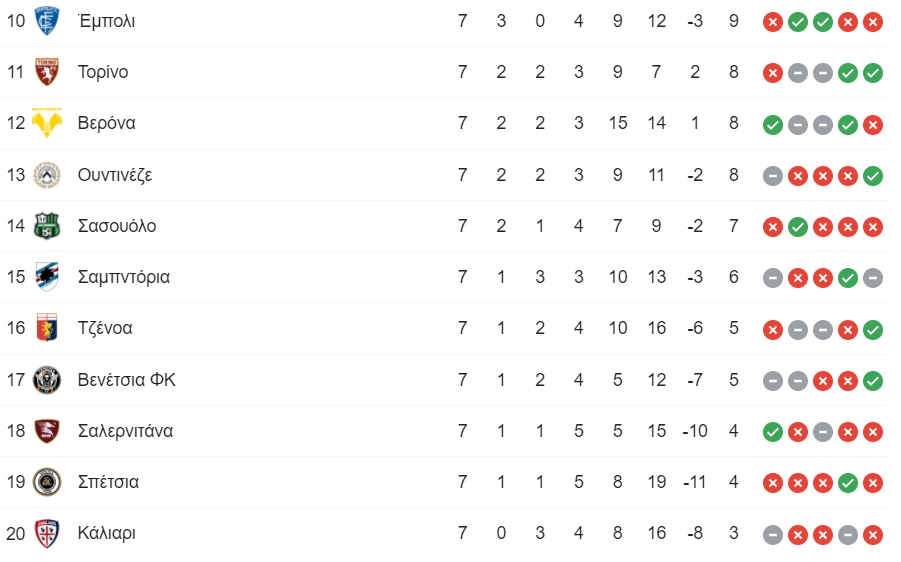Viewport: 901px width, 562px height.
Task: Click the Venezia club crest
Action: pyautogui.click(x=47, y=380)
